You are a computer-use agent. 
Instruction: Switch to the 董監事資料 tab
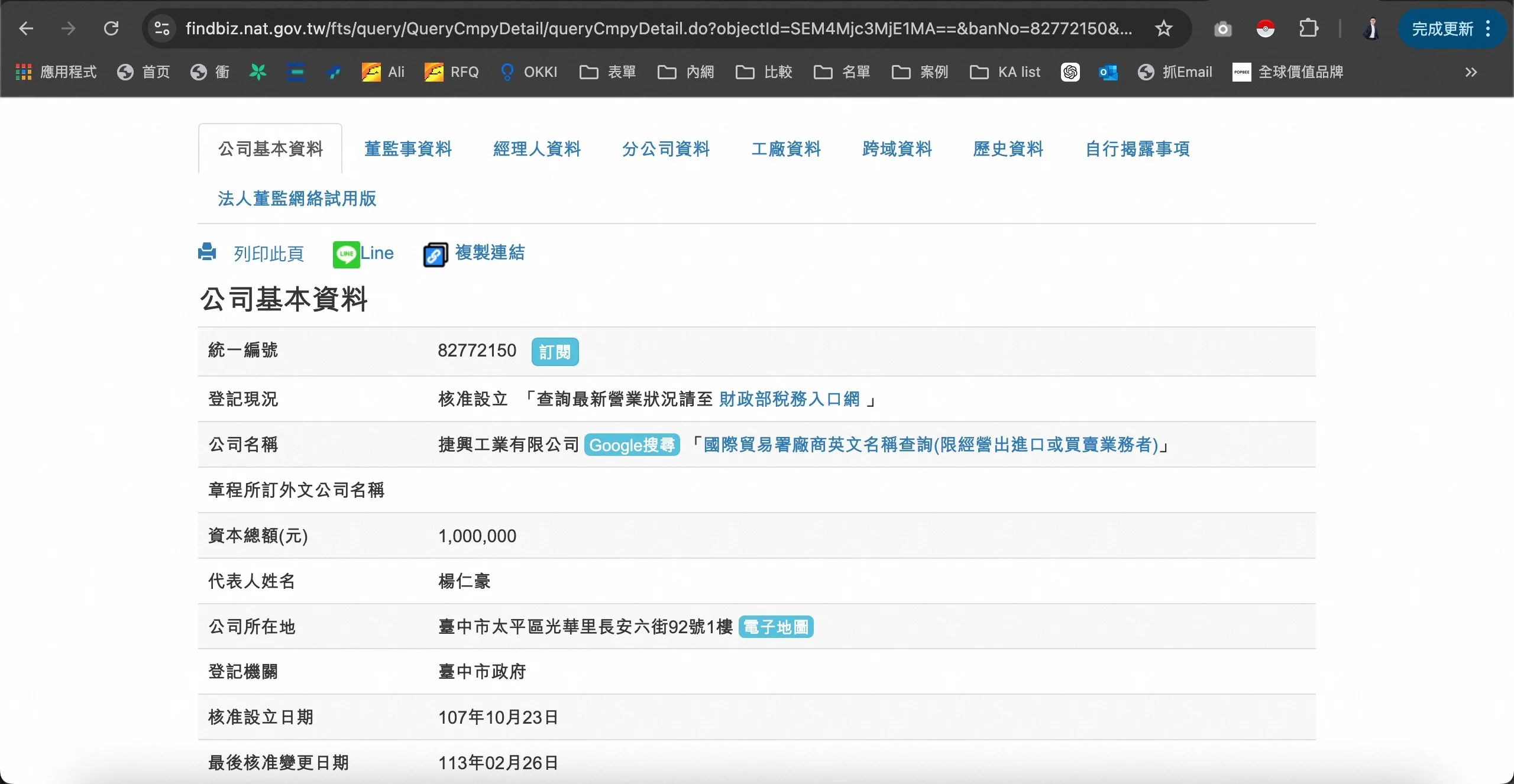coord(407,149)
